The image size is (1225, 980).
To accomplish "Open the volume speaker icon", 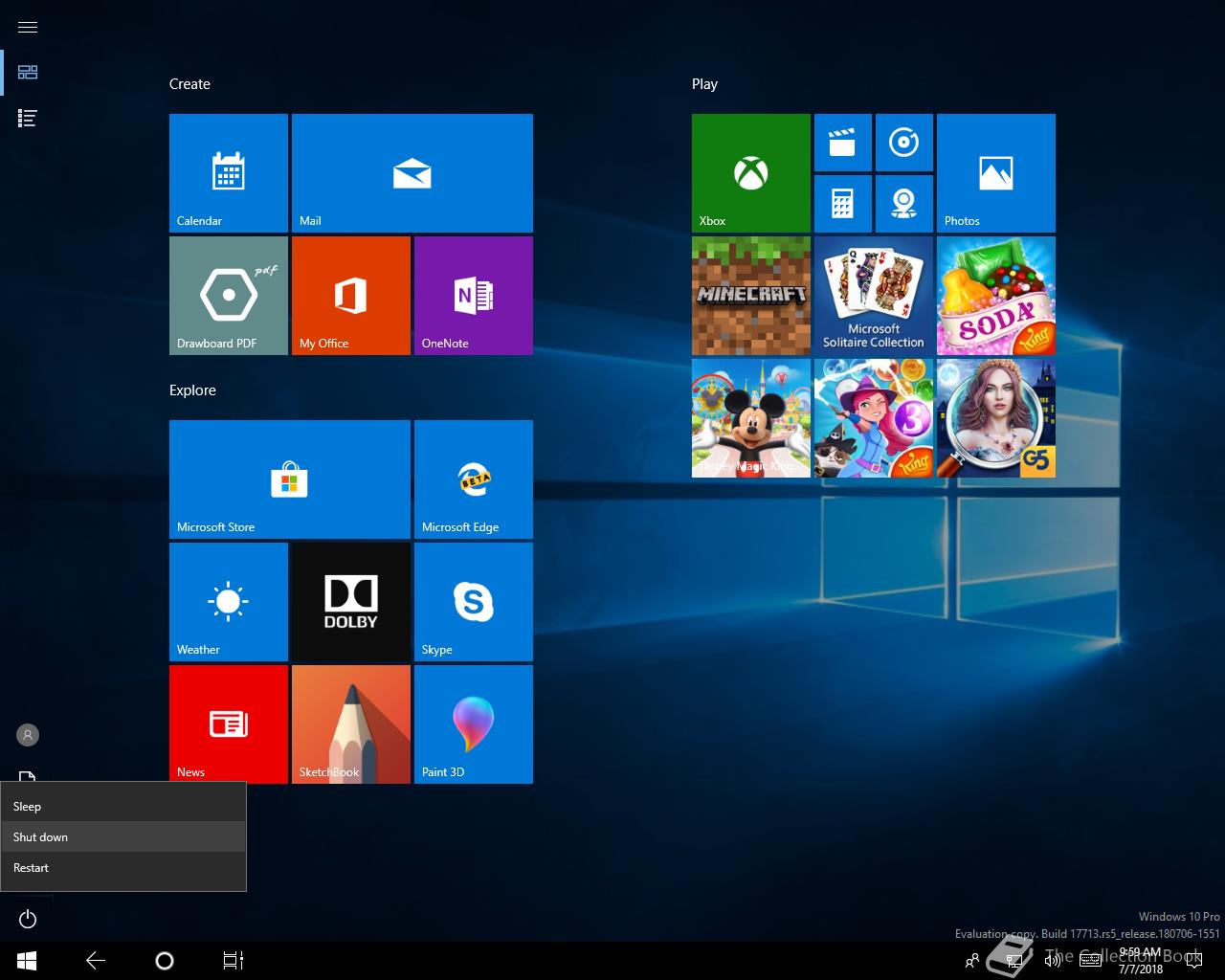I will coord(1053,961).
